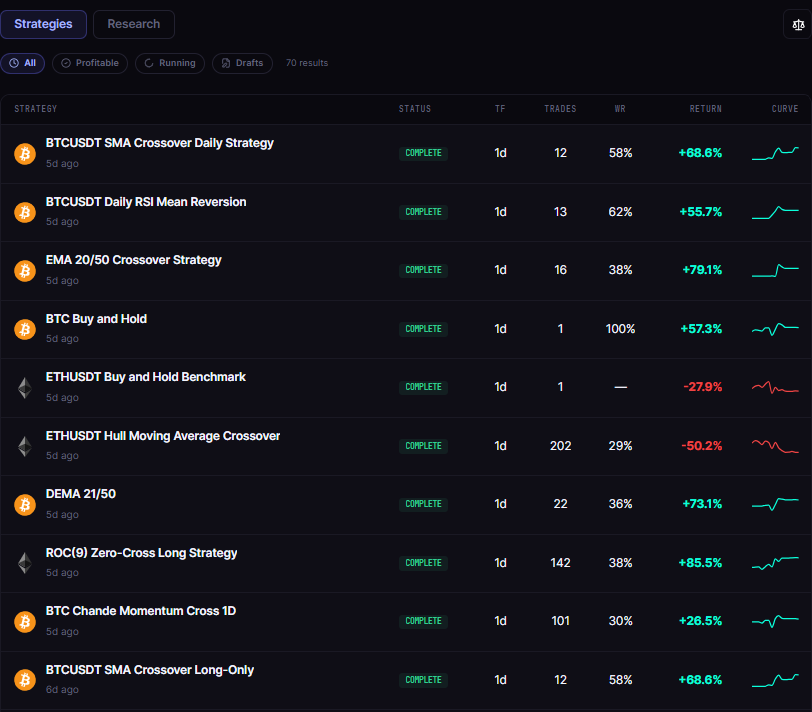Click Ethereum icon beside ETHUSDT Buy and Hold Benchmark

(25, 387)
